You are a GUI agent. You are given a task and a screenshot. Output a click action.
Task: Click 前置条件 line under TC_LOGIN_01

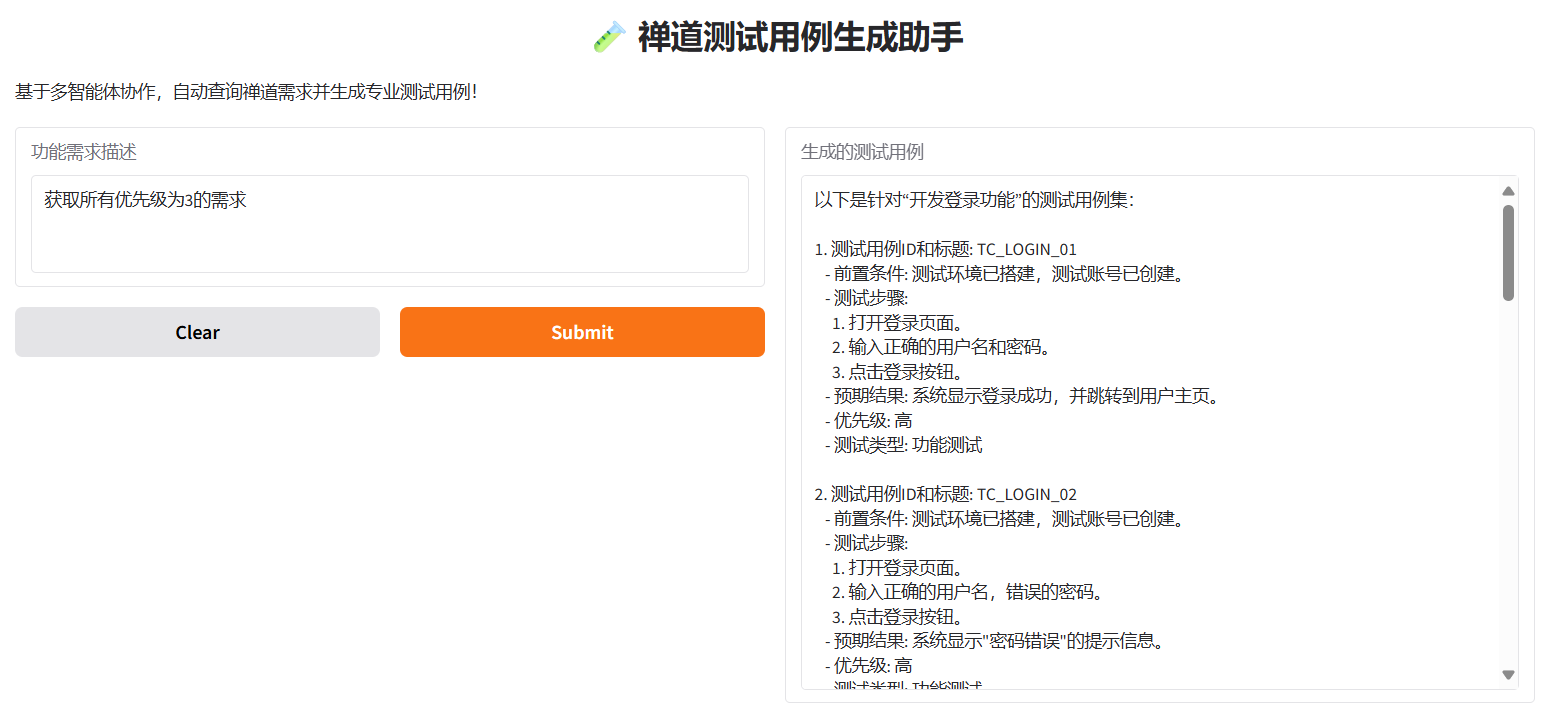pyautogui.click(x=1005, y=274)
